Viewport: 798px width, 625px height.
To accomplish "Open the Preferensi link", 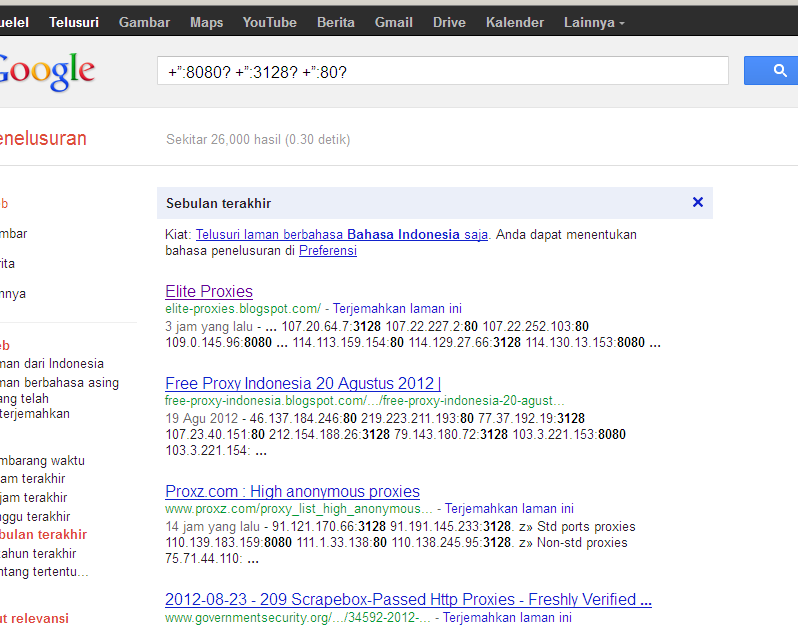I will point(328,251).
